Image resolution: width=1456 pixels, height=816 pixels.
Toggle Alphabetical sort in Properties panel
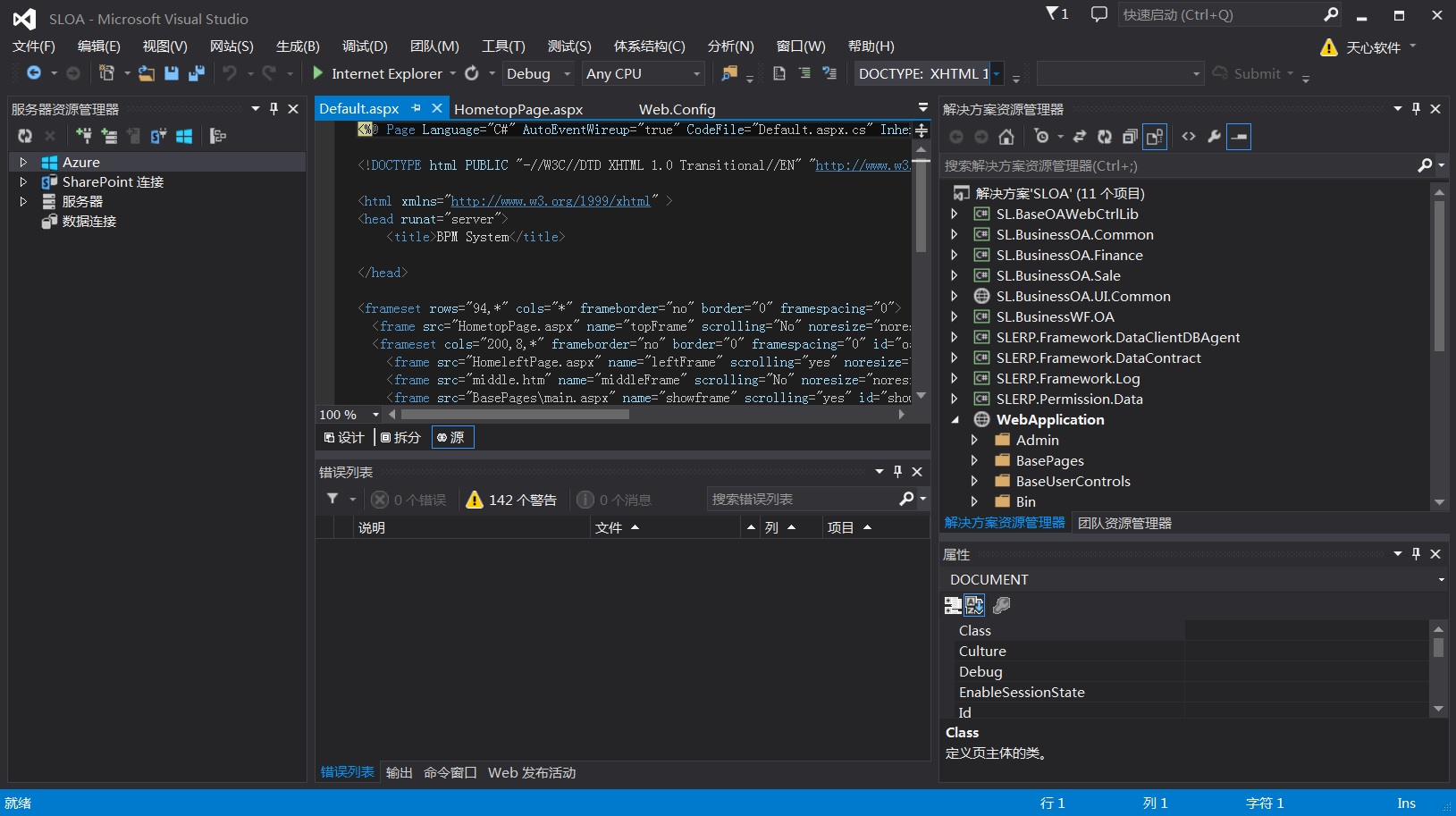coord(974,606)
